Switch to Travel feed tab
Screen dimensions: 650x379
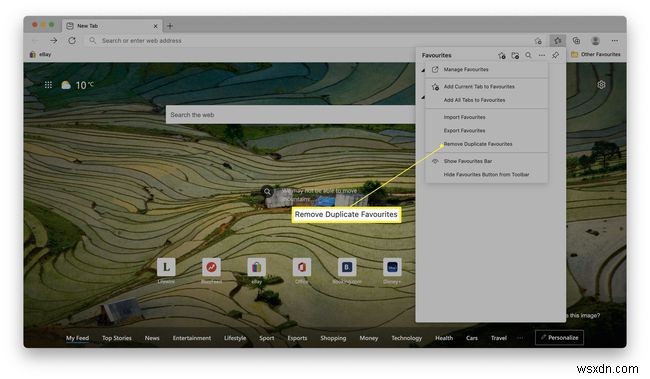499,338
